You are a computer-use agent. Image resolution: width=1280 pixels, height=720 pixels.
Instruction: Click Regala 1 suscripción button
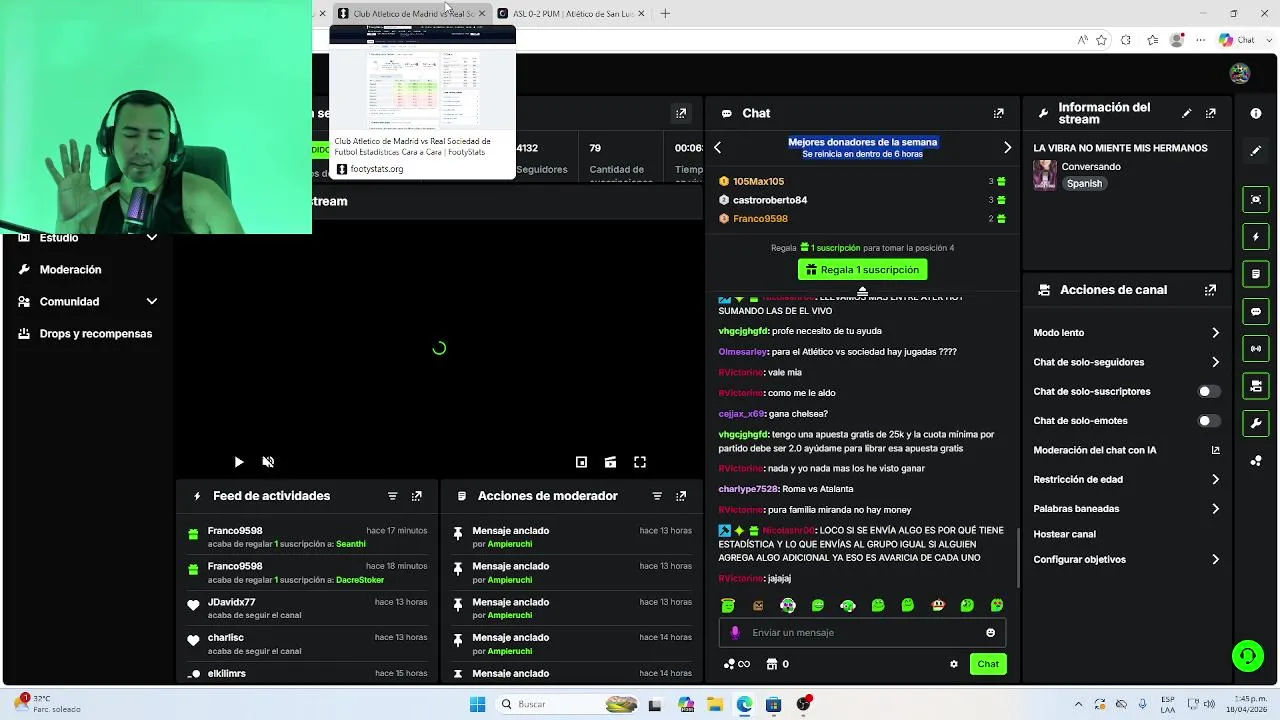[862, 270]
